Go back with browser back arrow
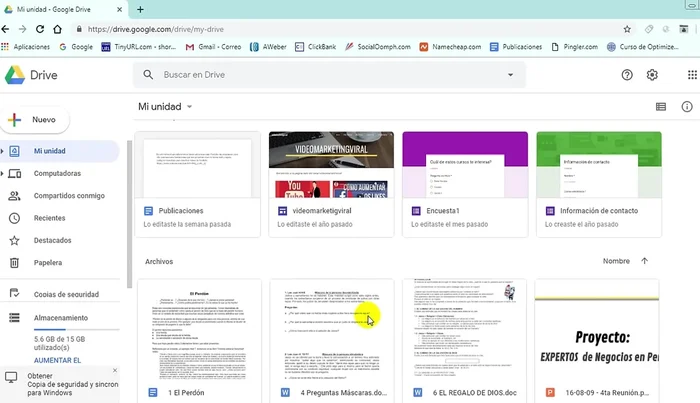The height and width of the screenshot is (403, 700). pyautogui.click(x=5, y=29)
